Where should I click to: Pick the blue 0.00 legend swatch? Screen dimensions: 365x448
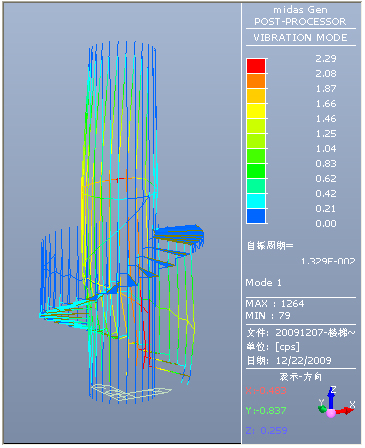pyautogui.click(x=256, y=216)
